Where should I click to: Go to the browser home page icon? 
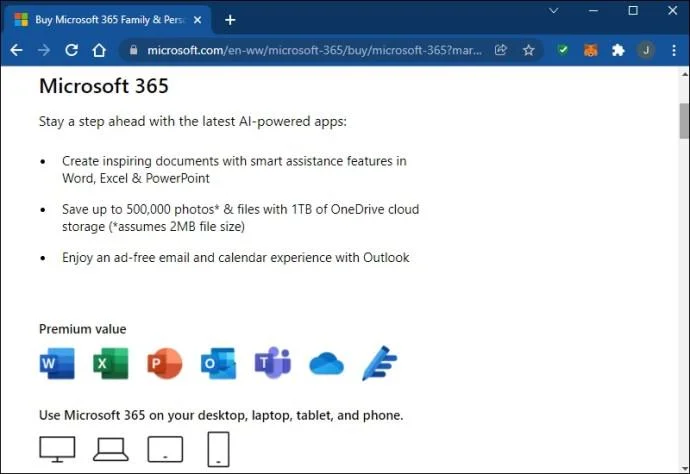[x=99, y=50]
